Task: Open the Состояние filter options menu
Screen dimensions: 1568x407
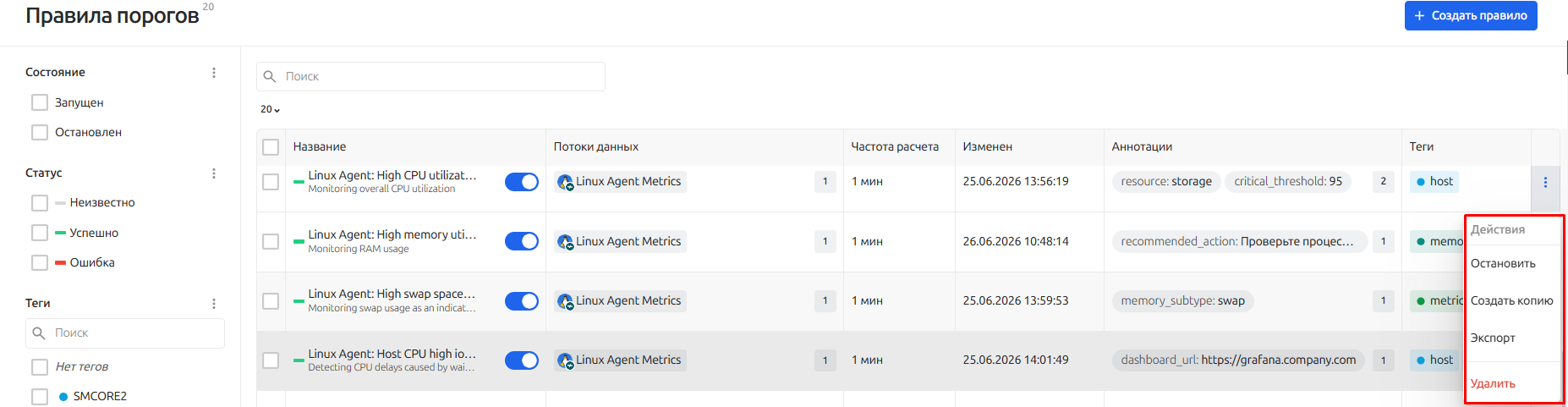Action: click(214, 73)
